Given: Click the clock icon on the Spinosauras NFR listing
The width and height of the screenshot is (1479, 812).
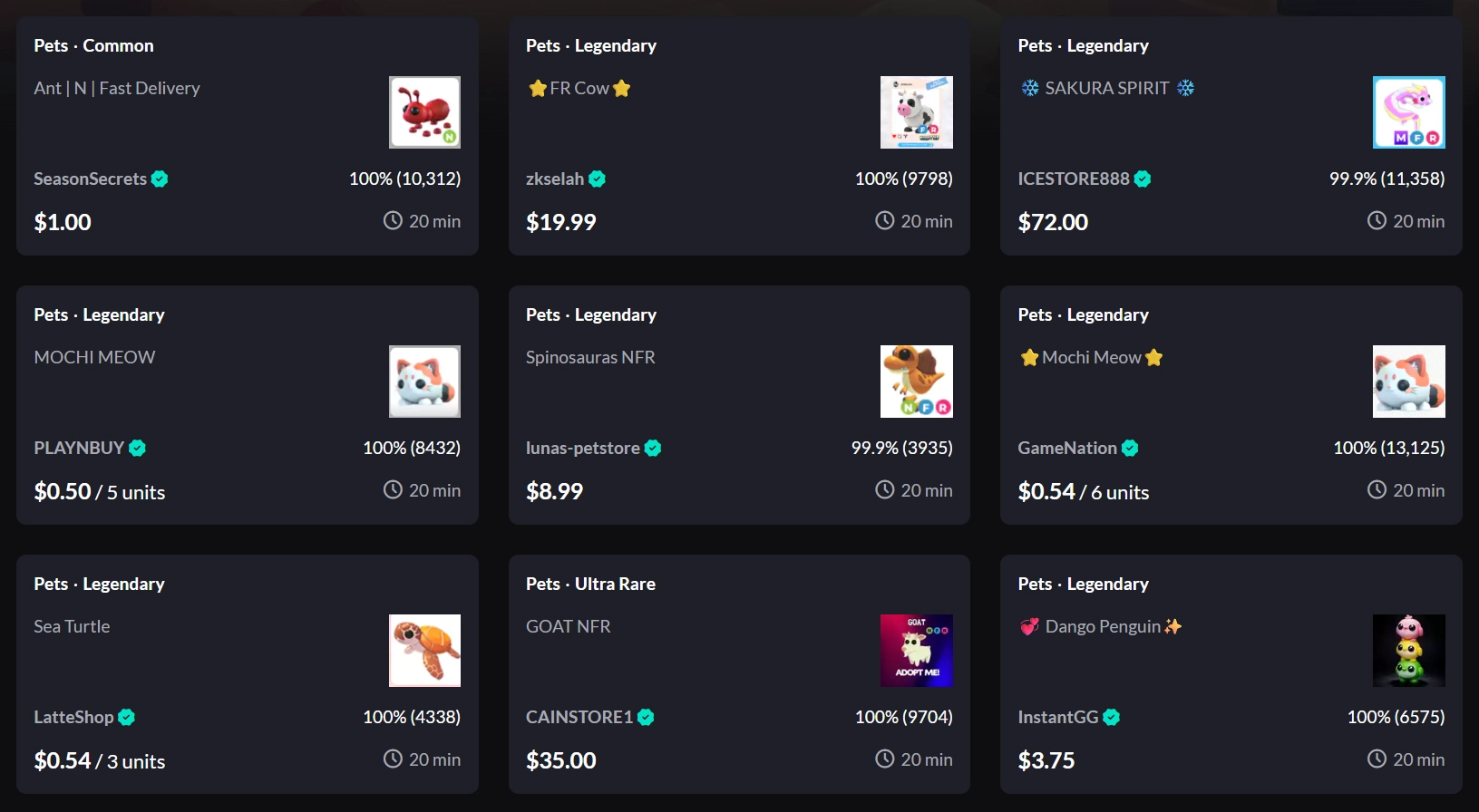Looking at the screenshot, I should pyautogui.click(x=883, y=489).
